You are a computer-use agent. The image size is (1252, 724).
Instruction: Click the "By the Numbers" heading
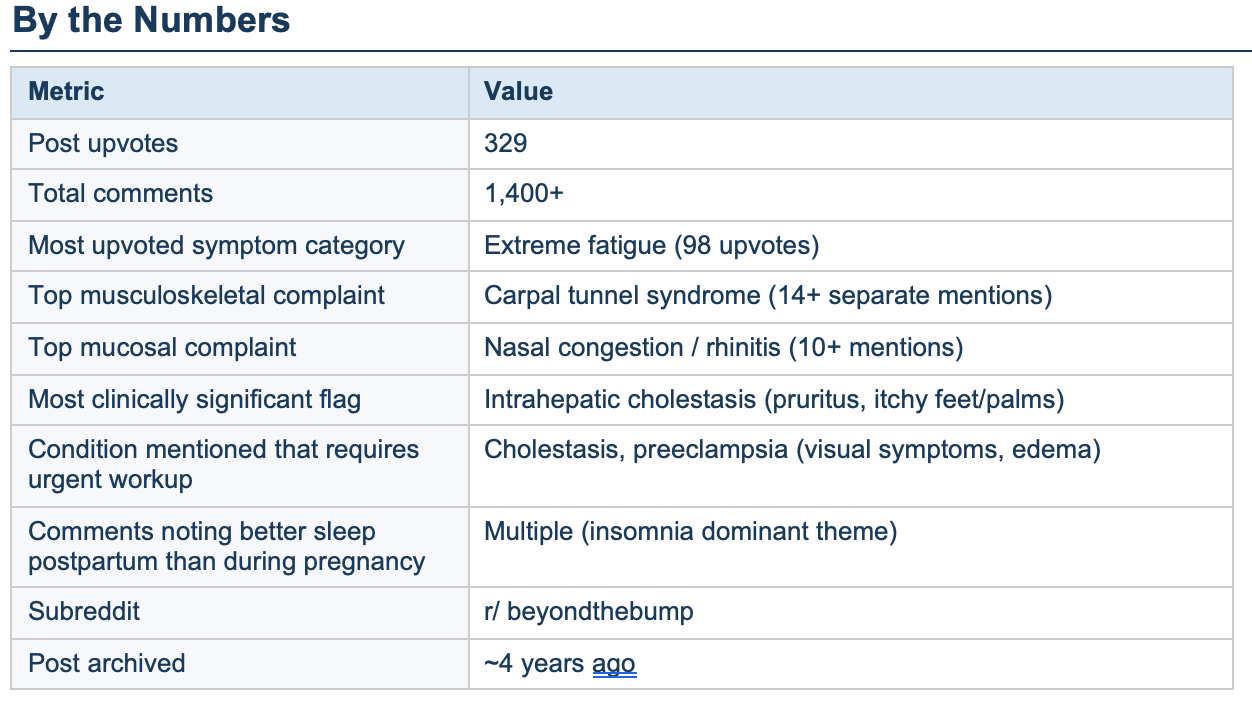[x=152, y=21]
